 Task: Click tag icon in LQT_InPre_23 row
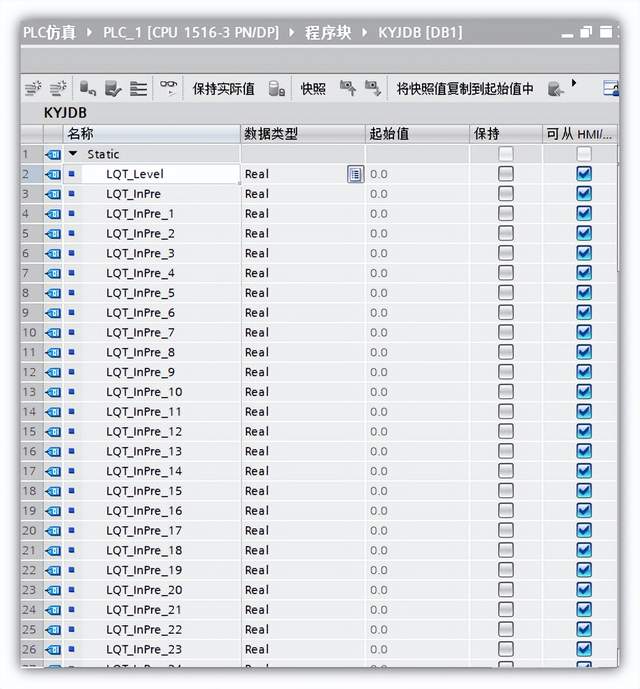tap(53, 649)
